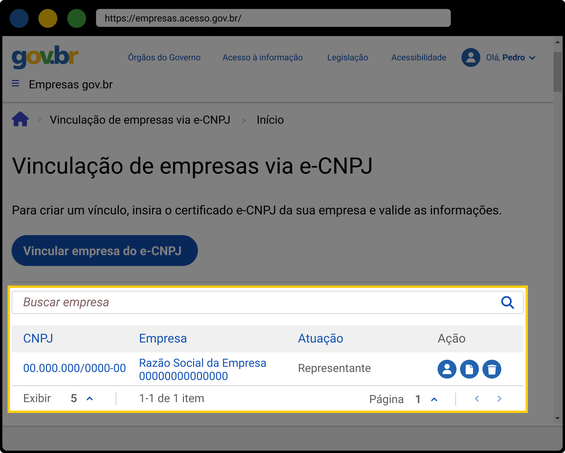565x453 pixels.
Task: Open Órgãos do Governo menu item
Action: [x=164, y=57]
